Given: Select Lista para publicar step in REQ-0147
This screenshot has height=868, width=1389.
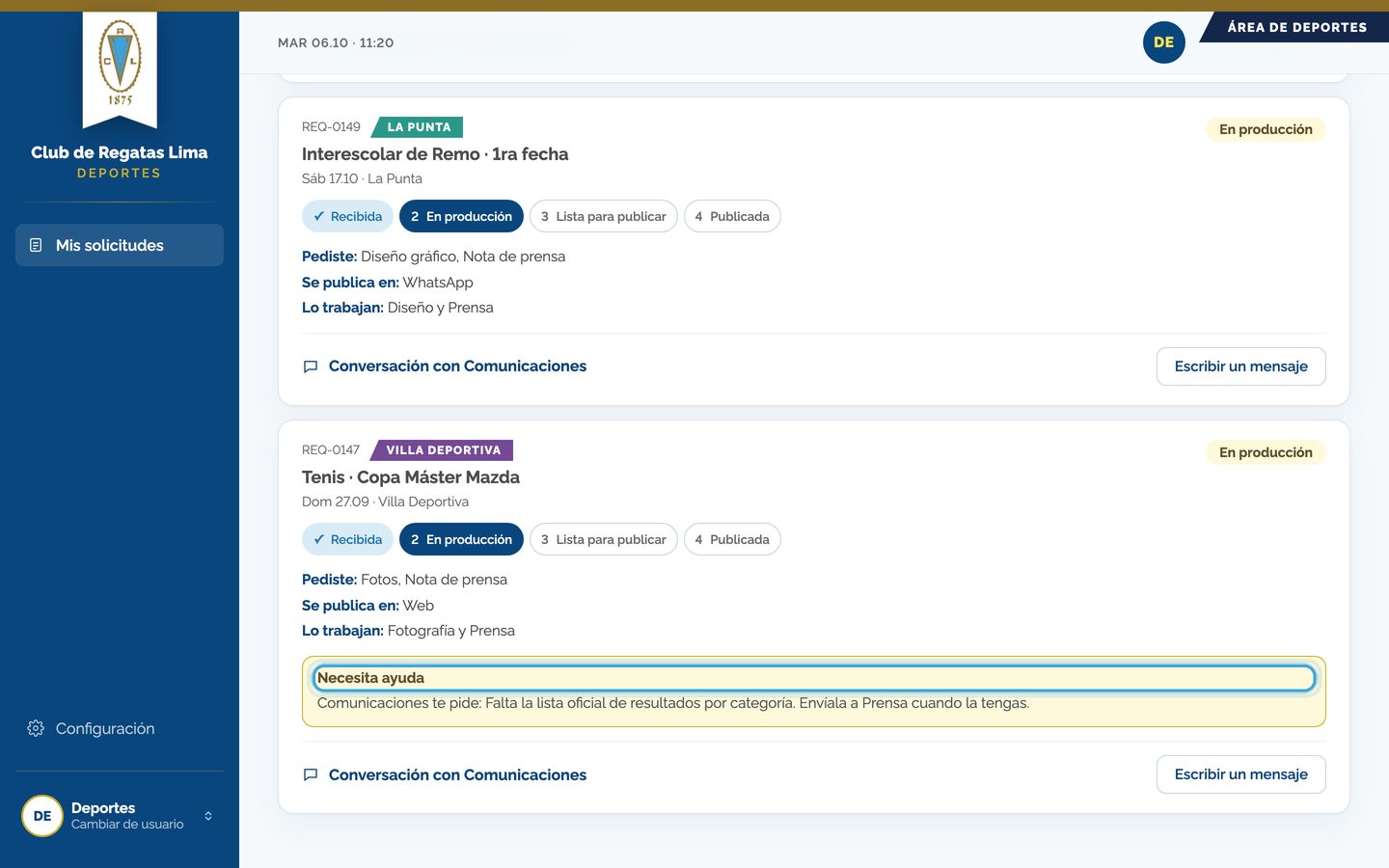Looking at the screenshot, I should pyautogui.click(x=604, y=539).
